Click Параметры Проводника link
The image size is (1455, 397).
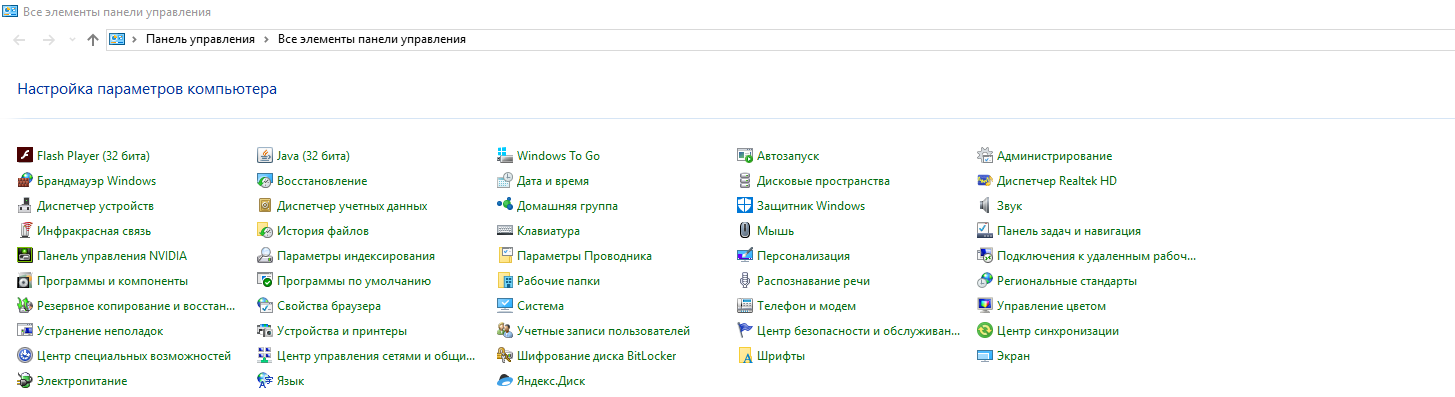[585, 256]
